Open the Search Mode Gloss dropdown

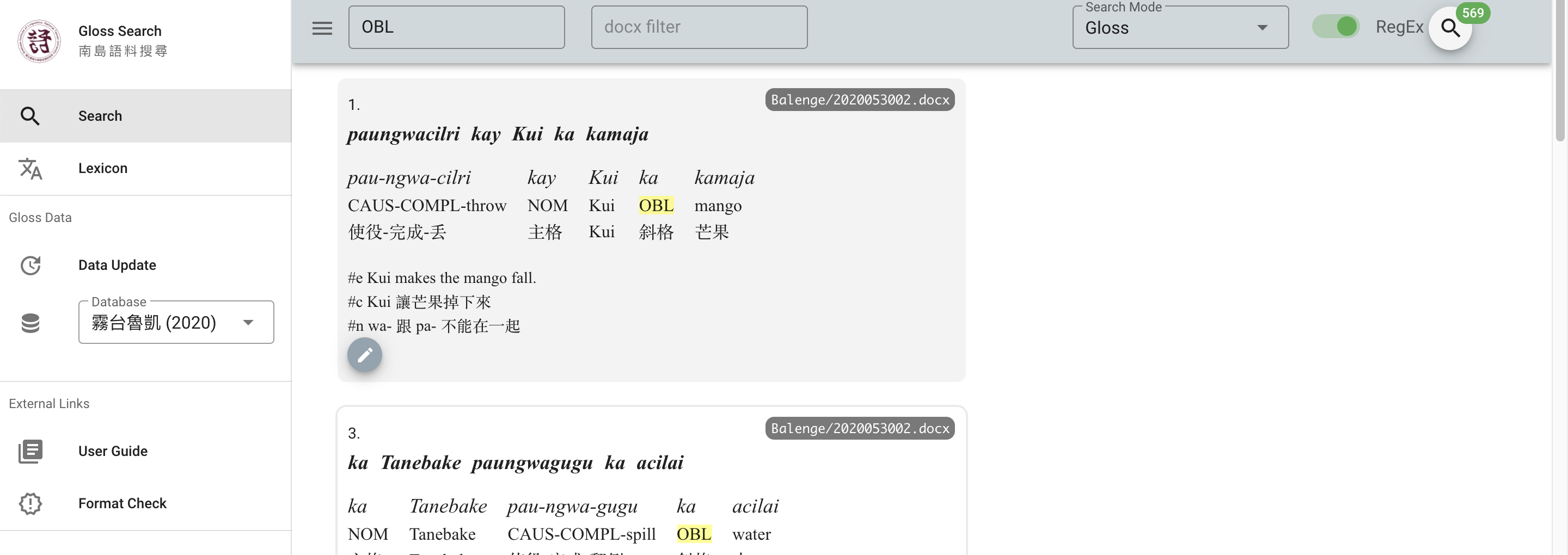coord(1180,27)
